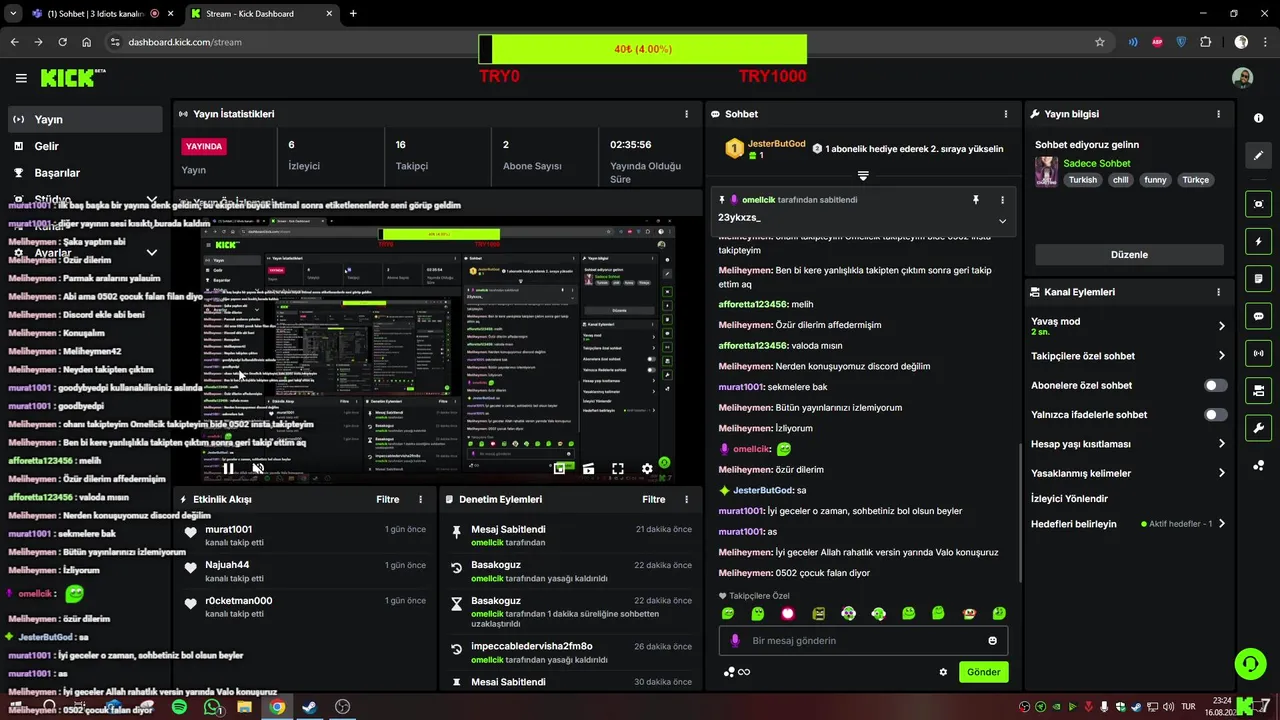Open the hamburger navigation menu

(x=21, y=78)
